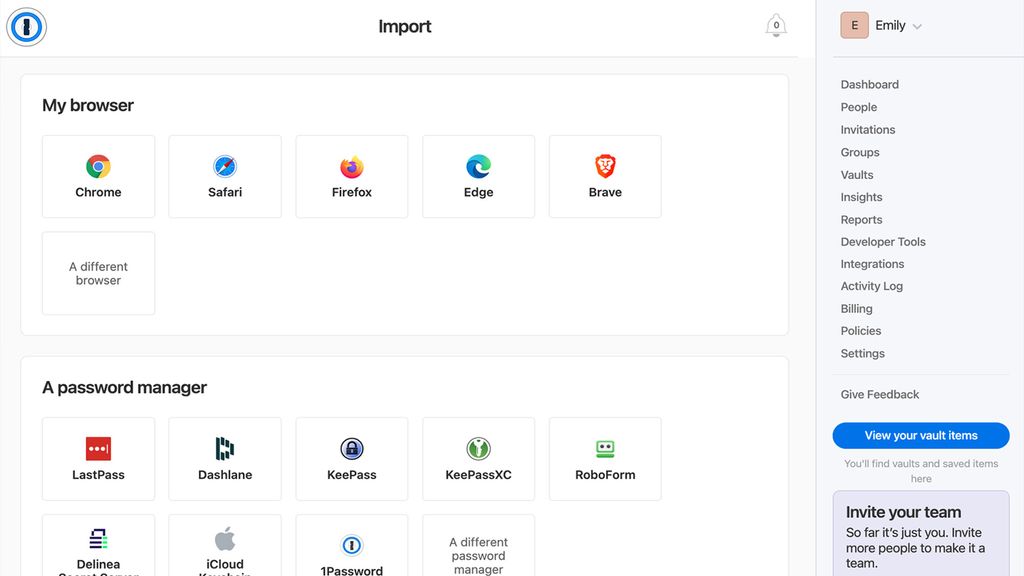This screenshot has height=576, width=1024.
Task: Click the 1Password logo top left
Action: 26,27
